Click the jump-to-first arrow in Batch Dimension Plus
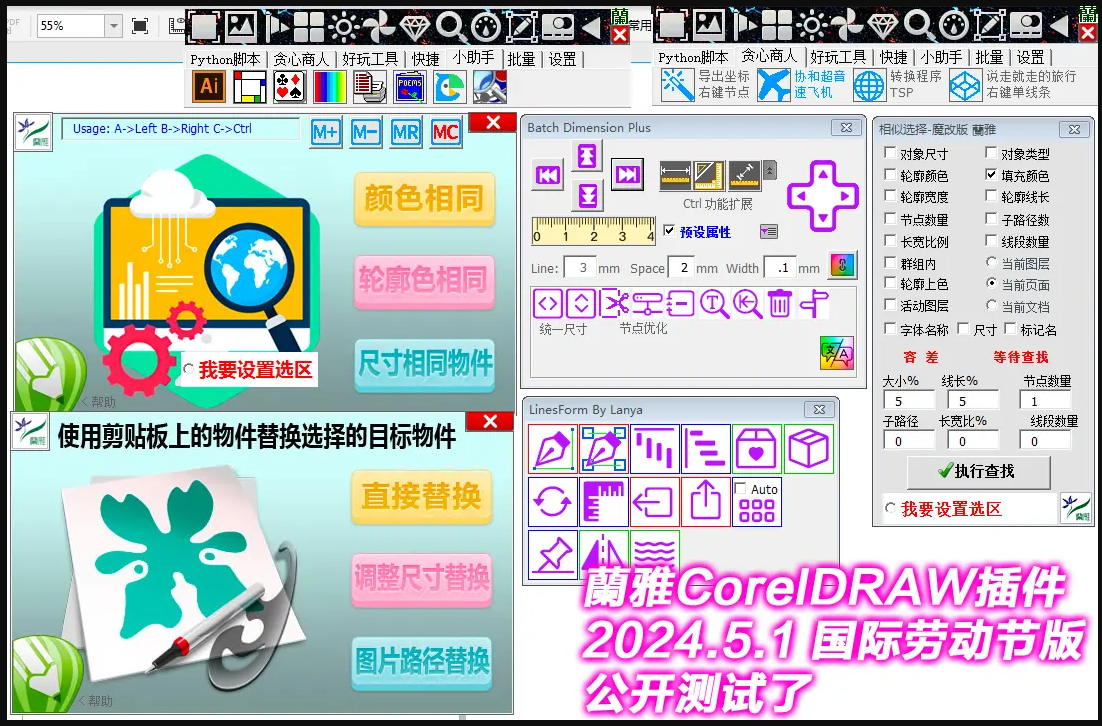Screen dimensions: 1102x726 tap(547, 175)
